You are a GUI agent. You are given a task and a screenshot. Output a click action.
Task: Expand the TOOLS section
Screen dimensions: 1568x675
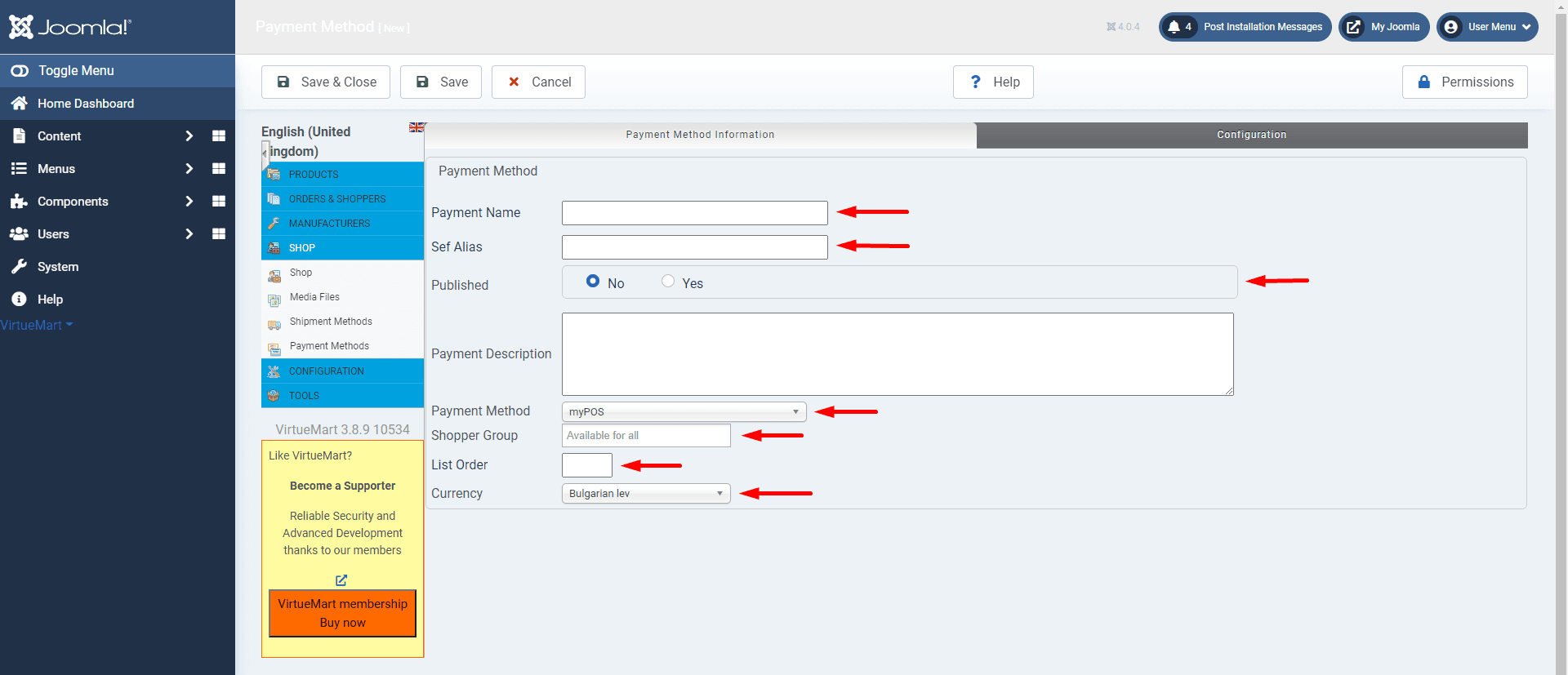[342, 396]
